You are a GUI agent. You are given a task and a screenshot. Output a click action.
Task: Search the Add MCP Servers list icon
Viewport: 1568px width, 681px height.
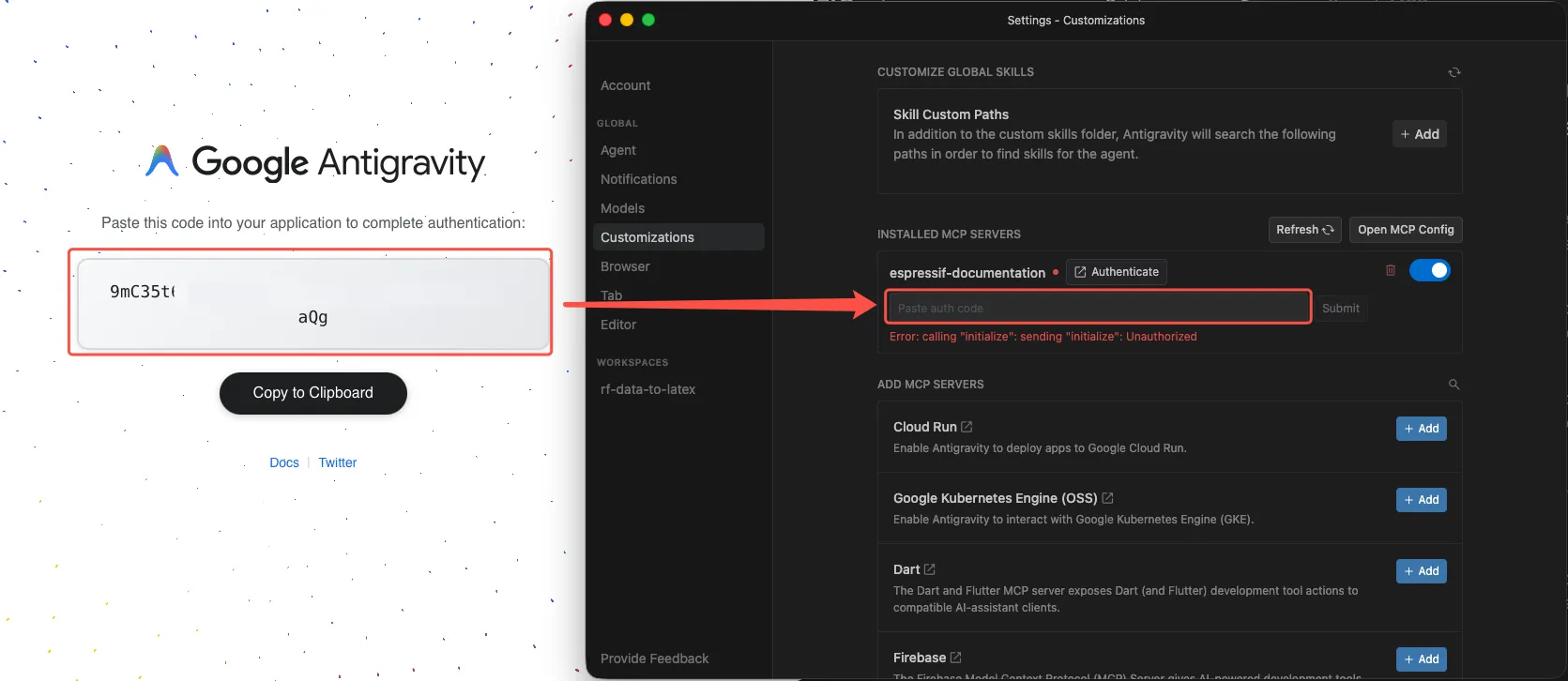(1454, 385)
